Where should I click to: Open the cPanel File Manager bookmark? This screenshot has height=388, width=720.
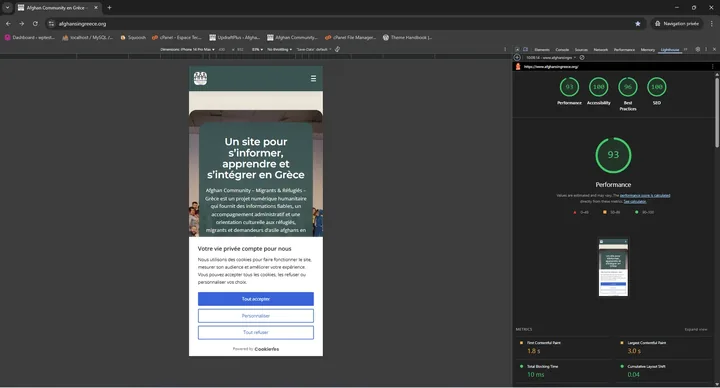[350, 38]
